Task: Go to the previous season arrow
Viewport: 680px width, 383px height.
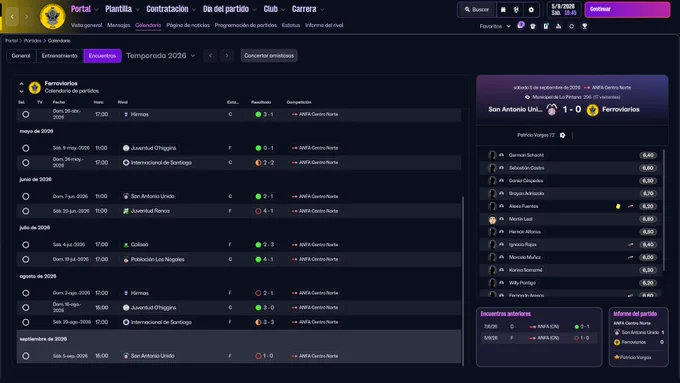Action: [210, 56]
